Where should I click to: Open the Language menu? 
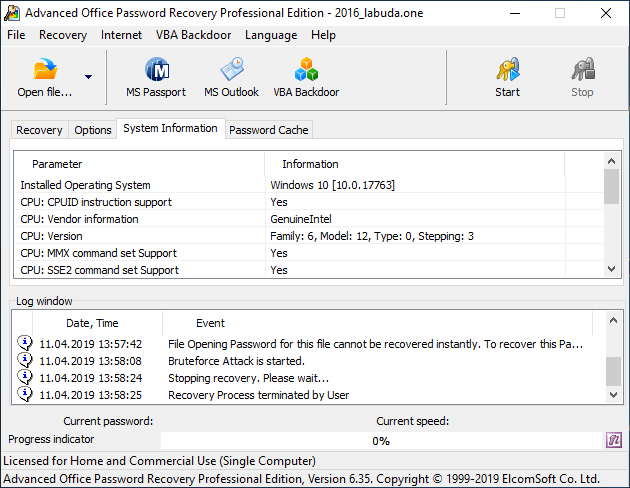coord(270,35)
